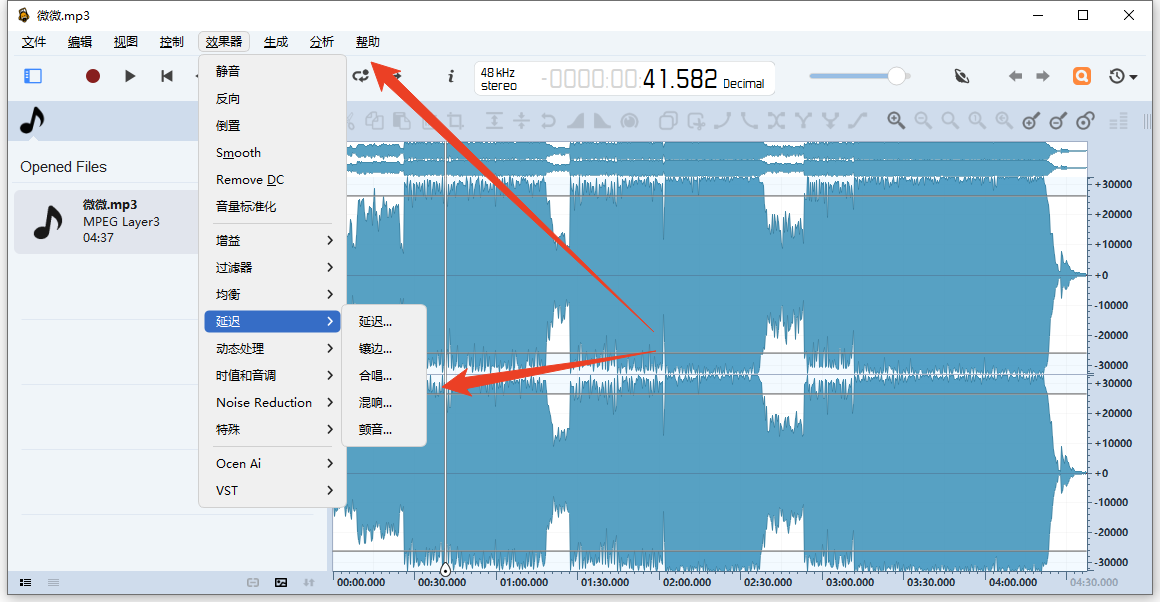This screenshot has height=602, width=1160.
Task: Adjust the volume slider handle
Action: (897, 76)
